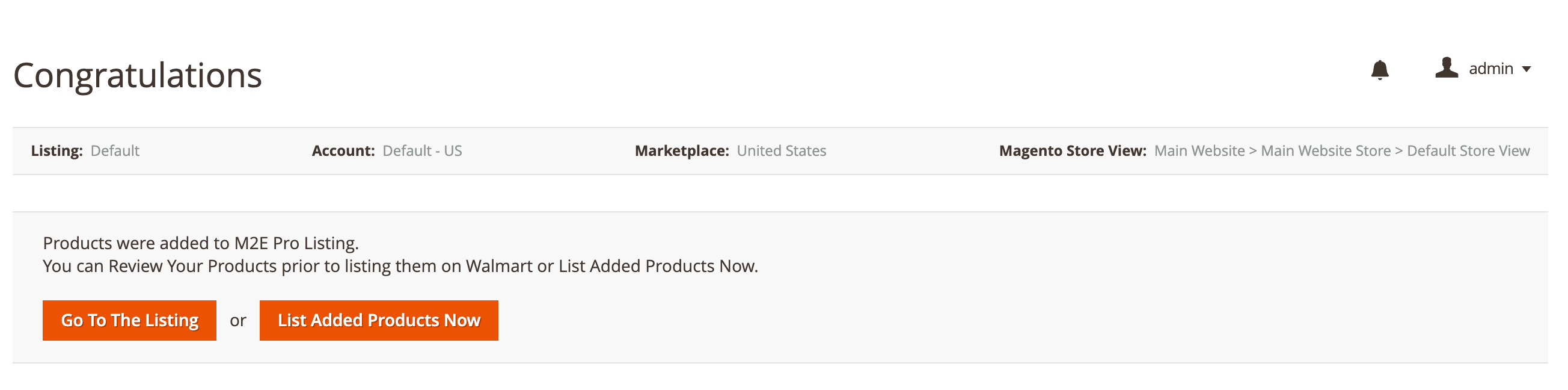The image size is (1568, 390).
Task: Select the Default listing name
Action: tap(115, 150)
